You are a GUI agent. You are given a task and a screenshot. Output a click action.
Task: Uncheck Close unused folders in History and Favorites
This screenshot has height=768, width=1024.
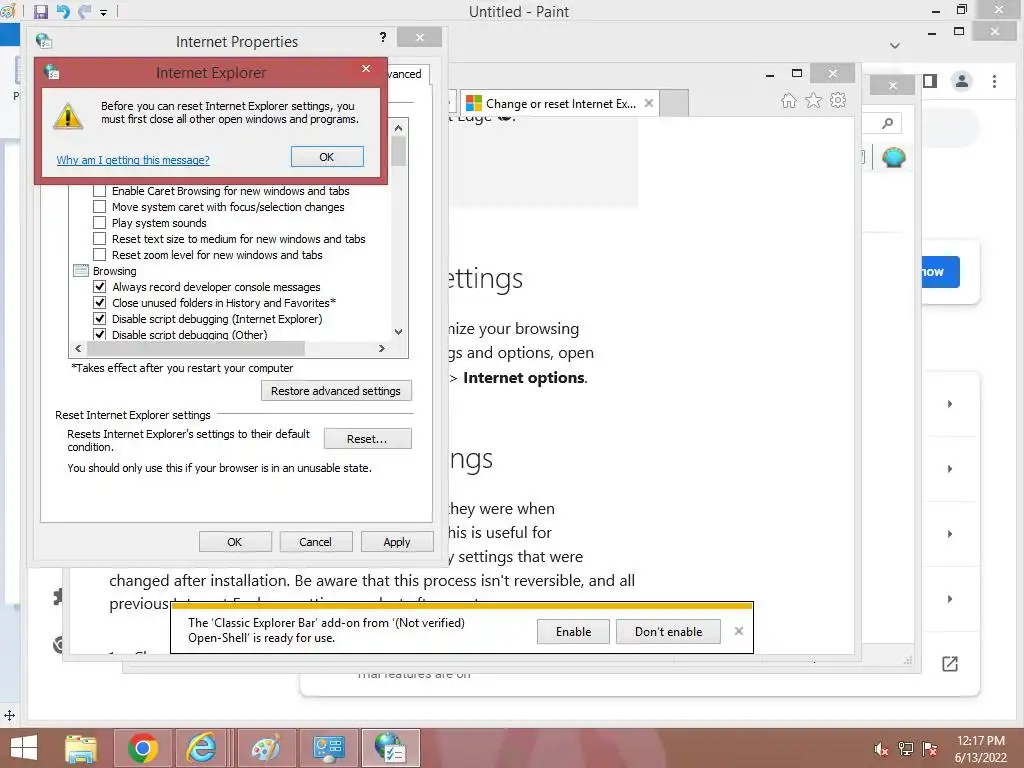[99, 302]
